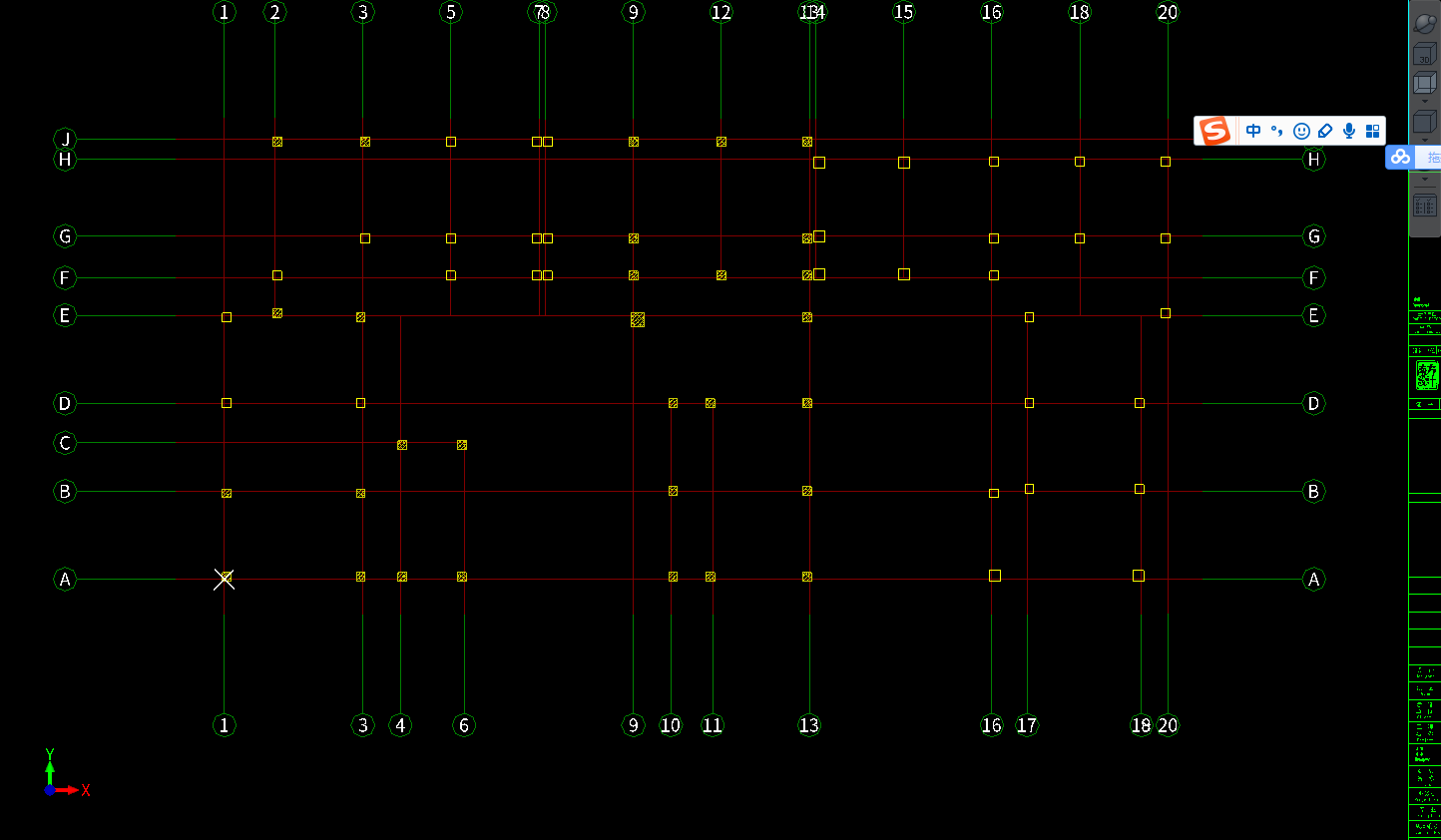
Task: Select axis bubble number 4
Action: pos(400,725)
